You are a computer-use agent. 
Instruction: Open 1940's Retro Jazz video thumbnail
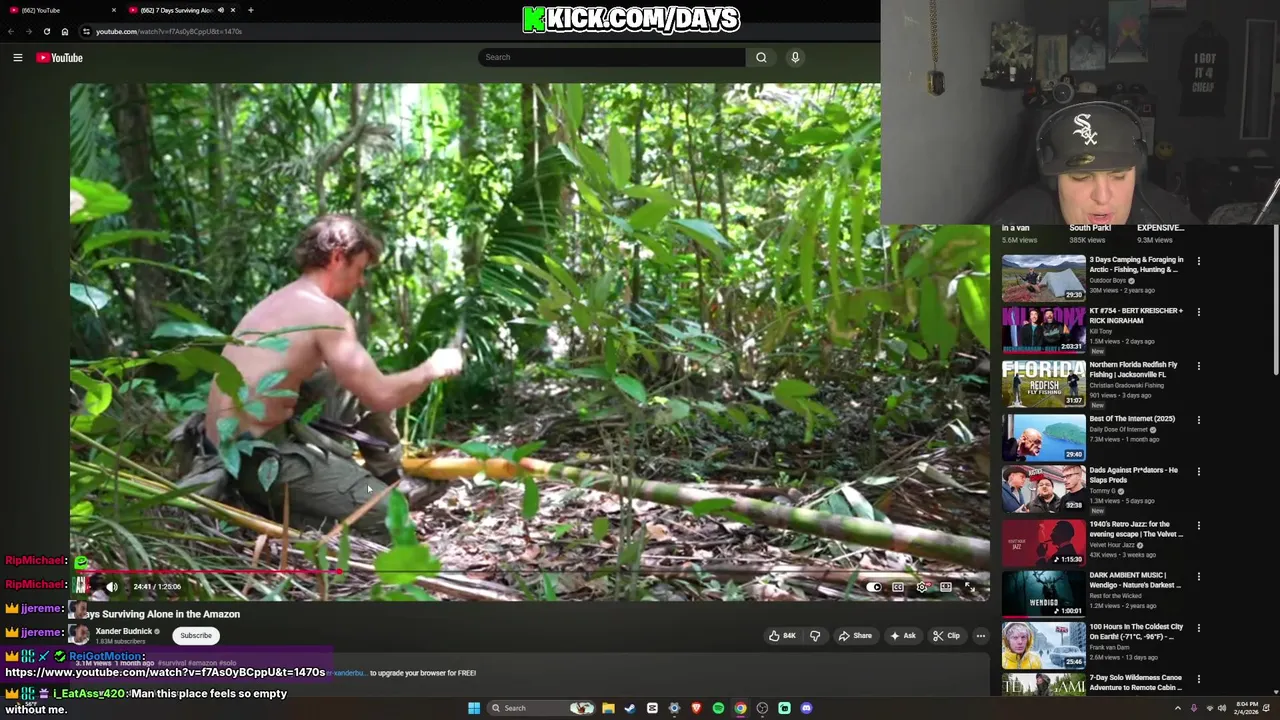coord(1043,541)
